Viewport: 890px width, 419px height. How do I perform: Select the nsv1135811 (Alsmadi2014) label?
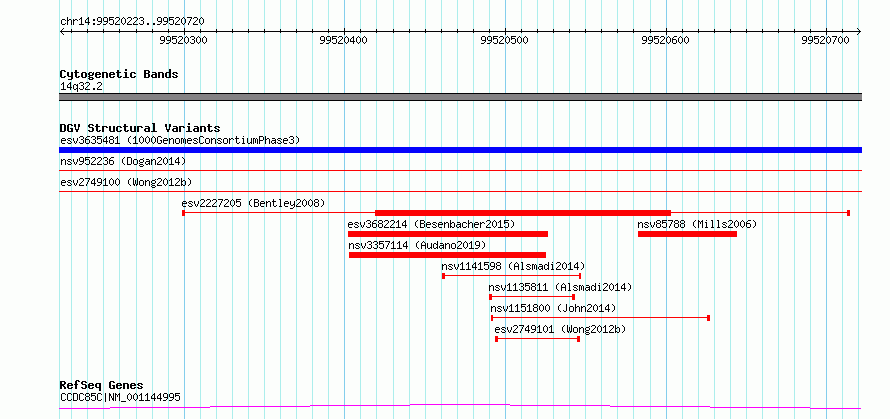pos(560,287)
